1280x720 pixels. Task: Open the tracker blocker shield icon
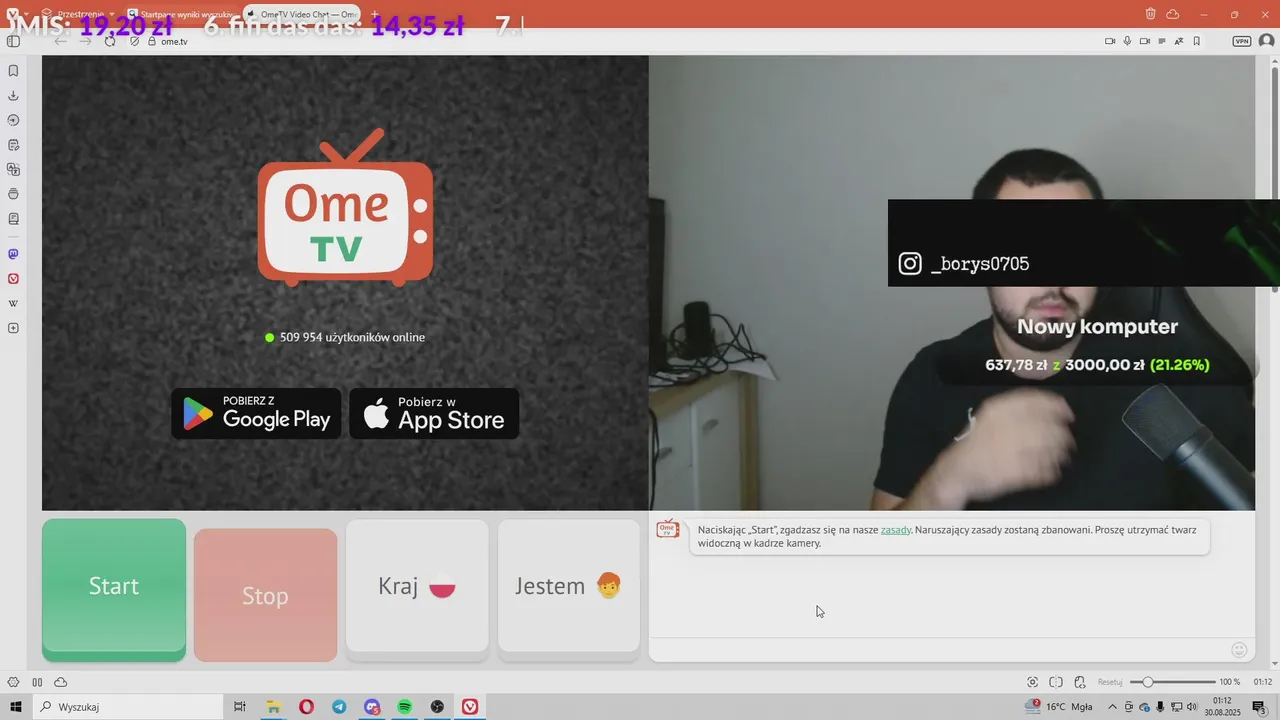[135, 41]
